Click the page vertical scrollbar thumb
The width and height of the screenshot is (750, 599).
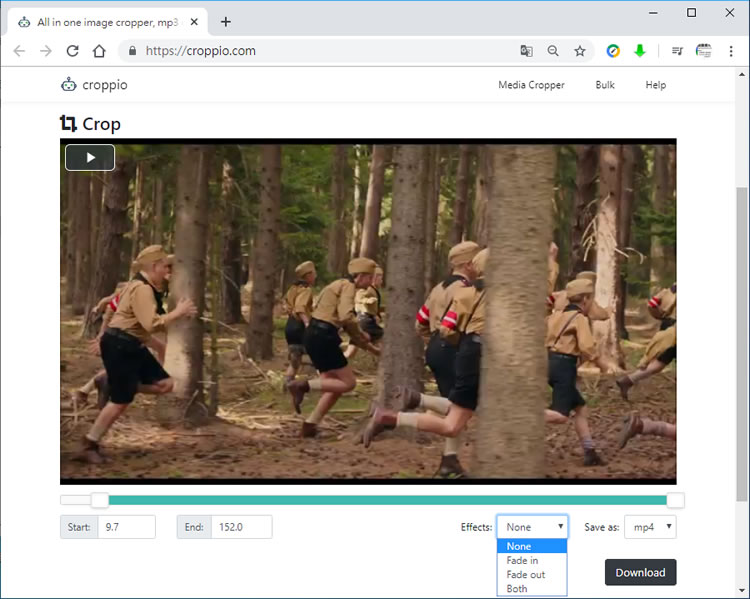pyautogui.click(x=742, y=344)
